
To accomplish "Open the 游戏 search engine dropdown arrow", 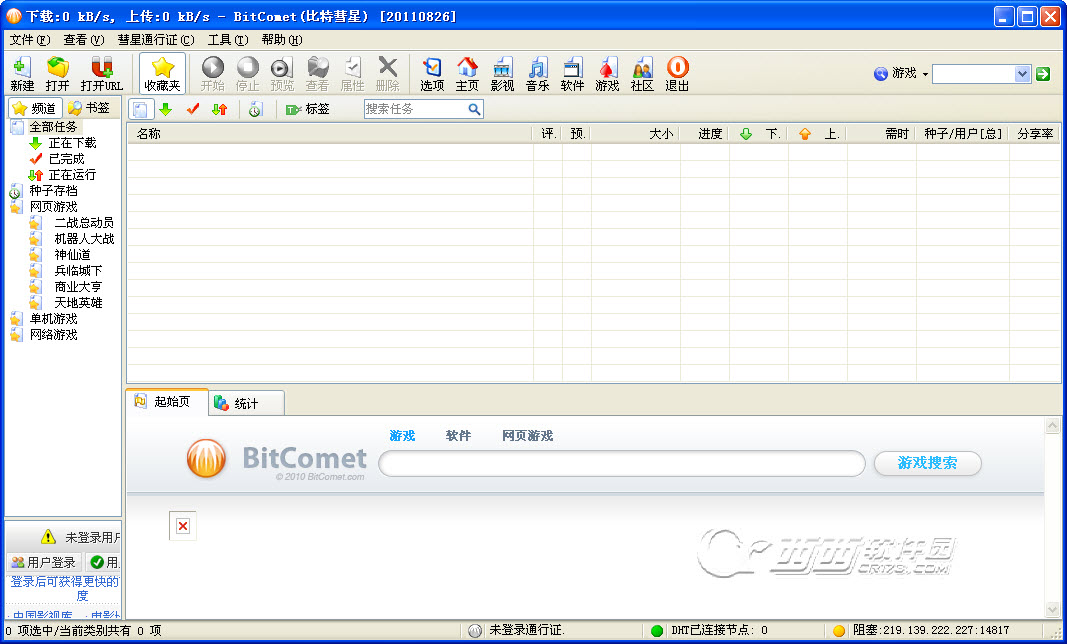I will pyautogui.click(x=925, y=74).
